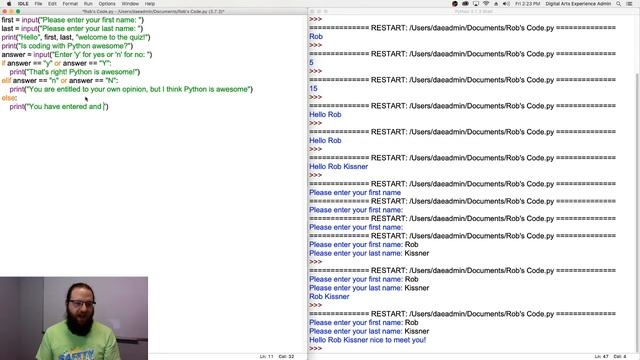
Task: Click the elif answer == "n" line
Action: pyautogui.click(x=60, y=81)
